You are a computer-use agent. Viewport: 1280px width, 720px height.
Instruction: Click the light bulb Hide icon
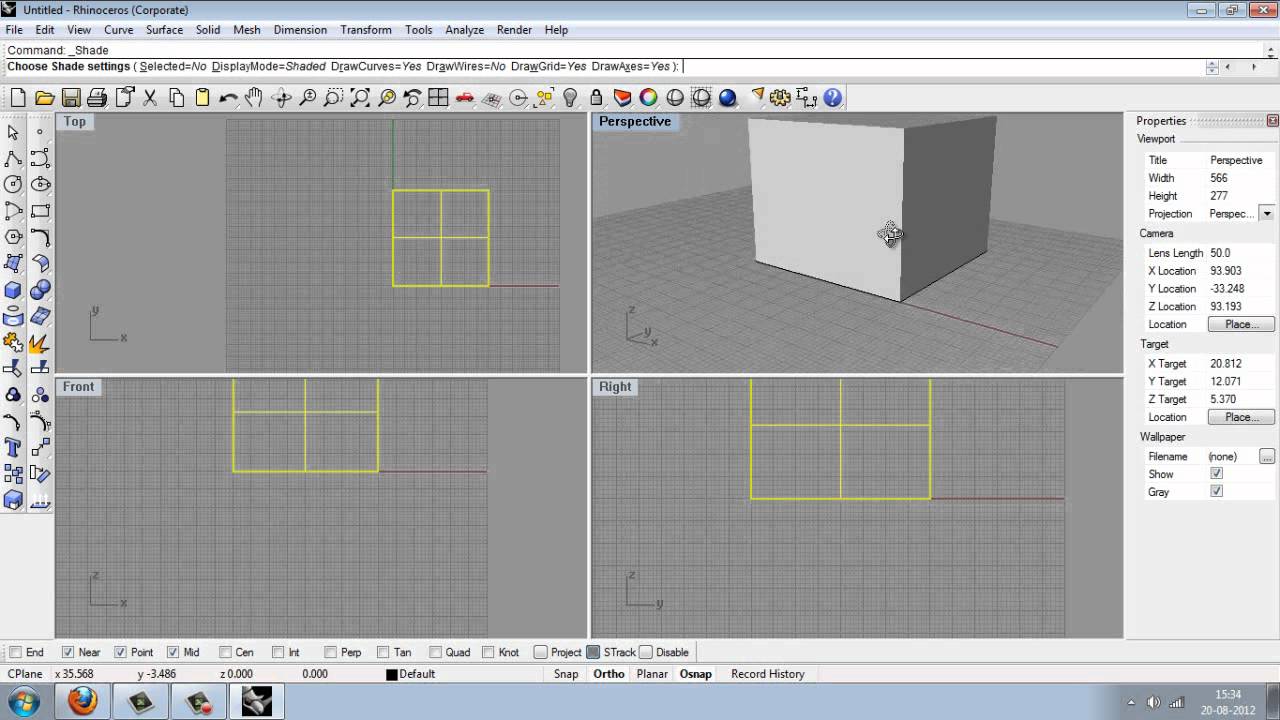(571, 98)
